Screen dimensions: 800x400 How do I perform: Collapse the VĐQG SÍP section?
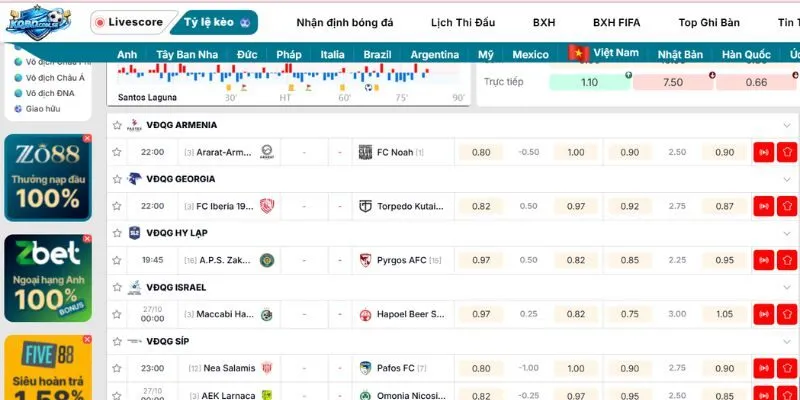pos(786,342)
